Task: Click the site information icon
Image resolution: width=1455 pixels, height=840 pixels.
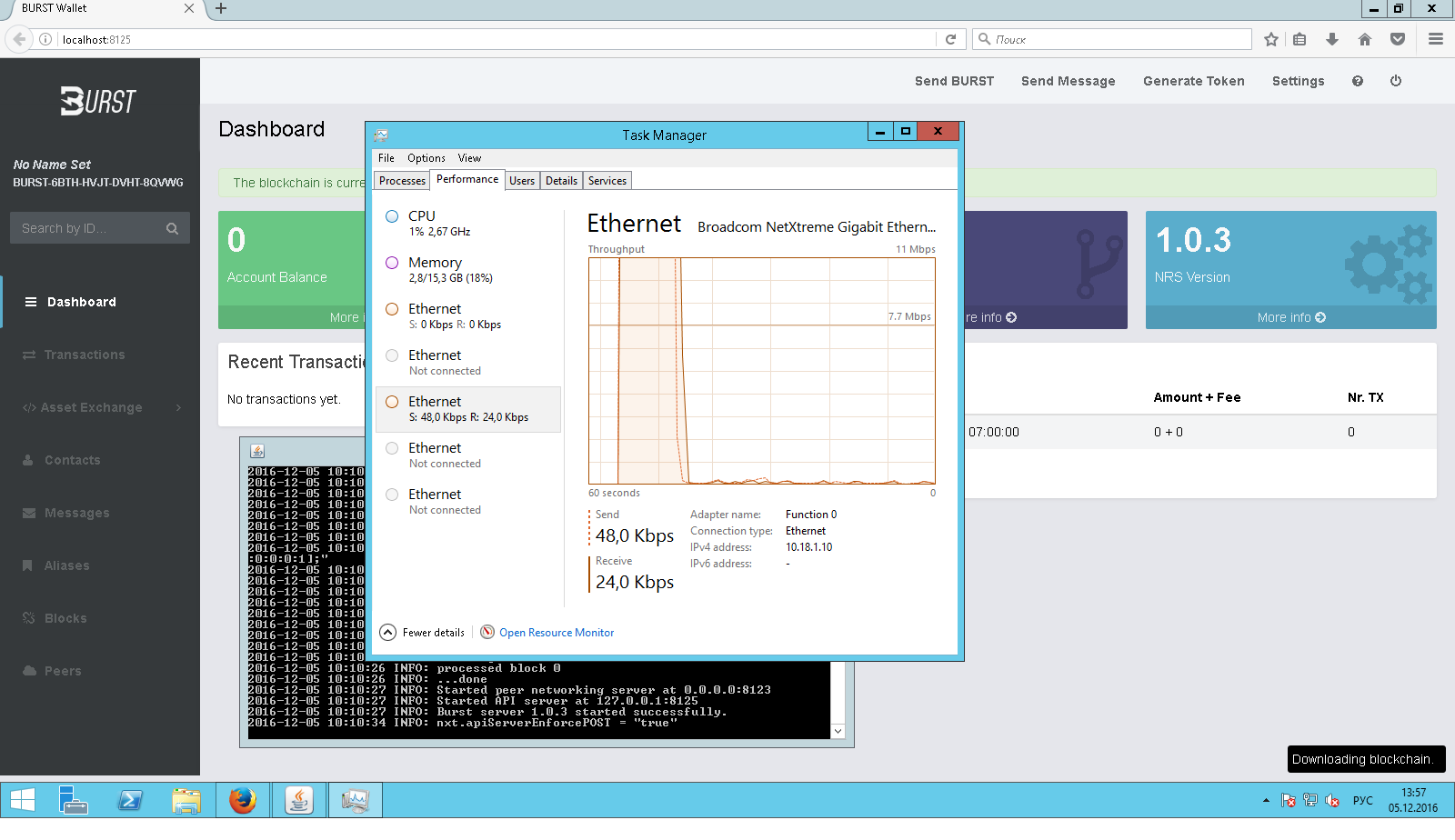Action: click(x=45, y=39)
